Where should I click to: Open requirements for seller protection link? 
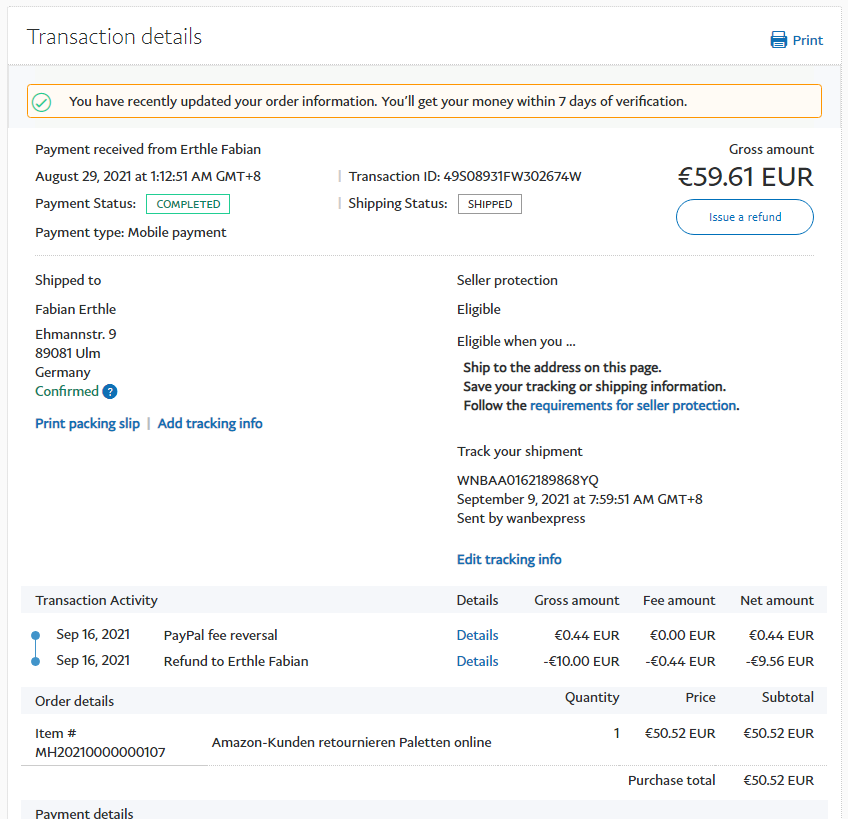tap(633, 405)
